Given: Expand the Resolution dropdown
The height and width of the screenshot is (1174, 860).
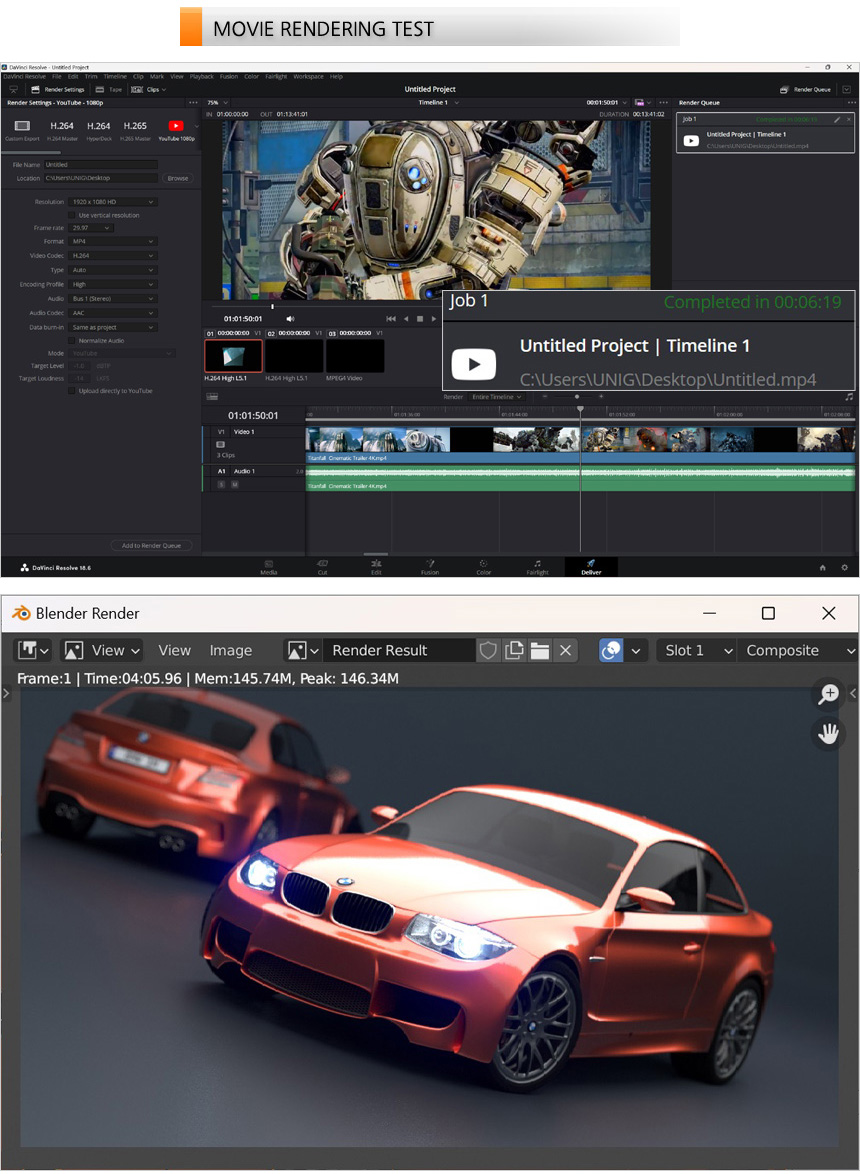Looking at the screenshot, I should [x=113, y=202].
